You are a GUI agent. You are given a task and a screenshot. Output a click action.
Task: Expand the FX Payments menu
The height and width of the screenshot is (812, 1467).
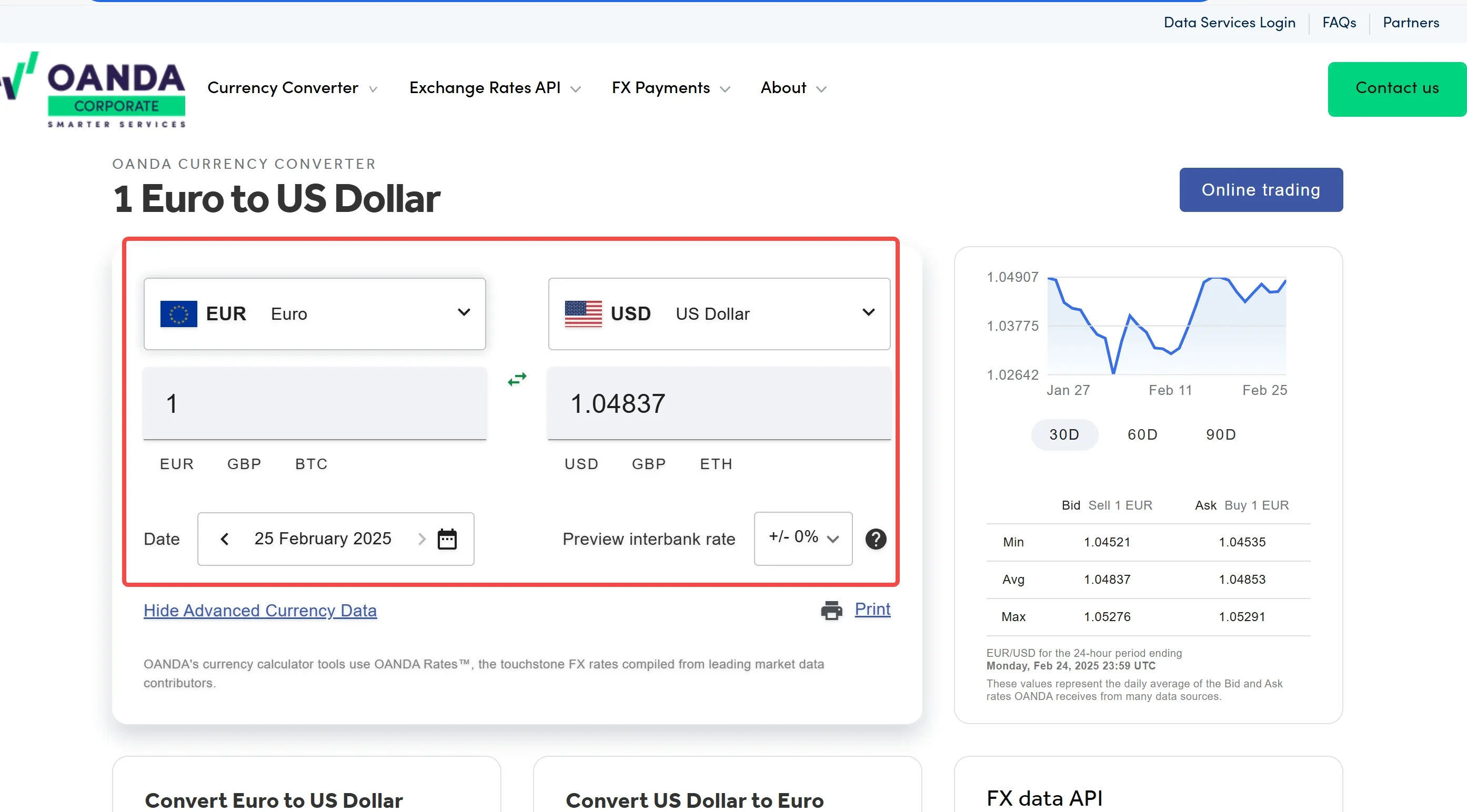coord(671,88)
